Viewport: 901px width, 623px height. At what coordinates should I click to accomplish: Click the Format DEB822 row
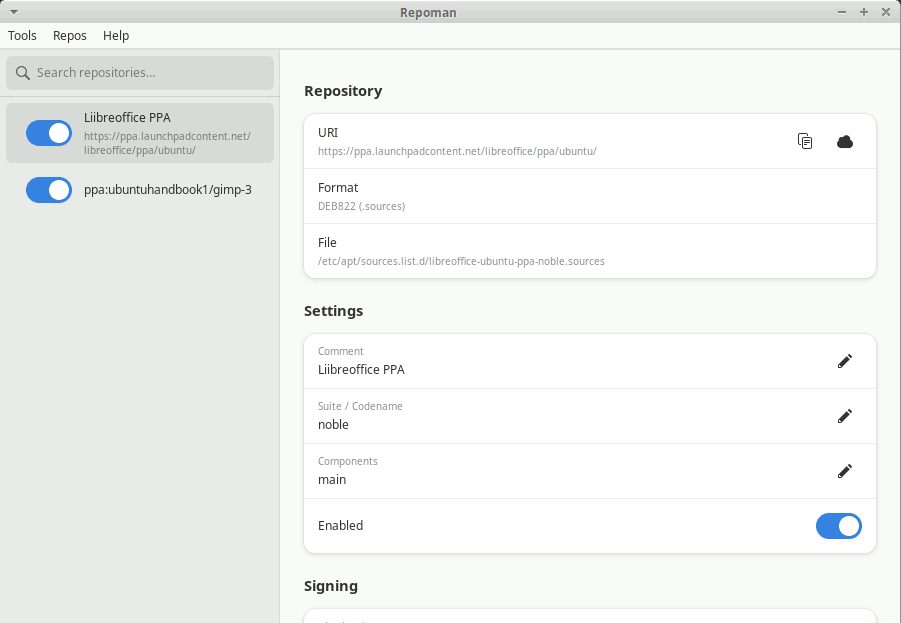[x=590, y=196]
